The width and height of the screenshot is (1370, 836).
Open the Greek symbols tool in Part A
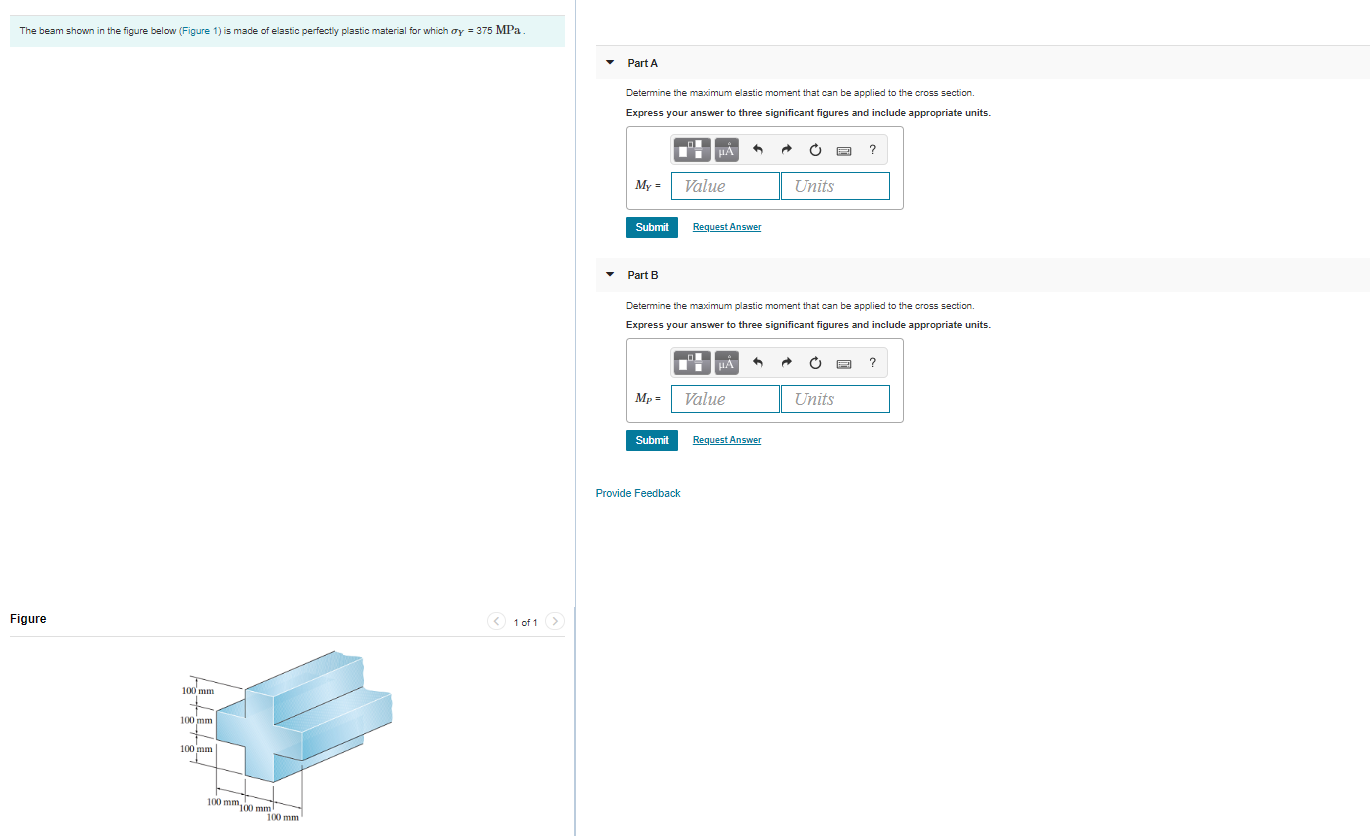click(727, 150)
